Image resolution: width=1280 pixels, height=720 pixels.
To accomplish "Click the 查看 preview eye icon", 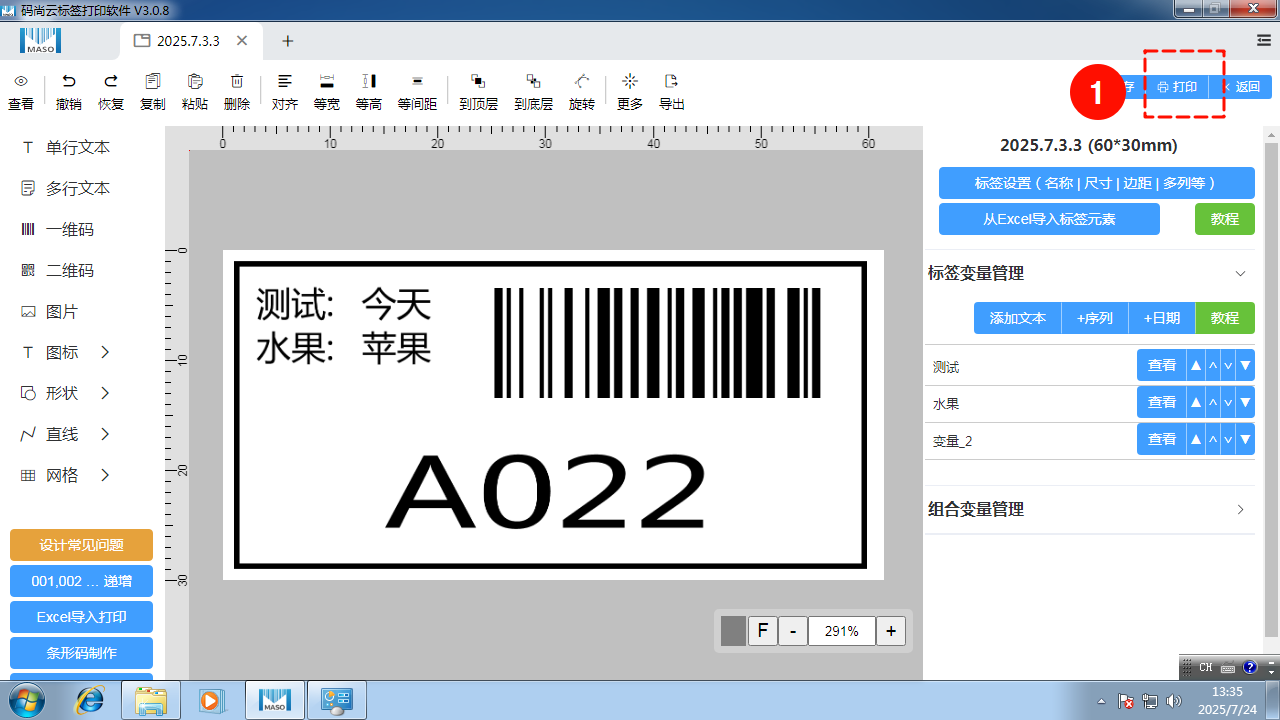I will pyautogui.click(x=20, y=81).
